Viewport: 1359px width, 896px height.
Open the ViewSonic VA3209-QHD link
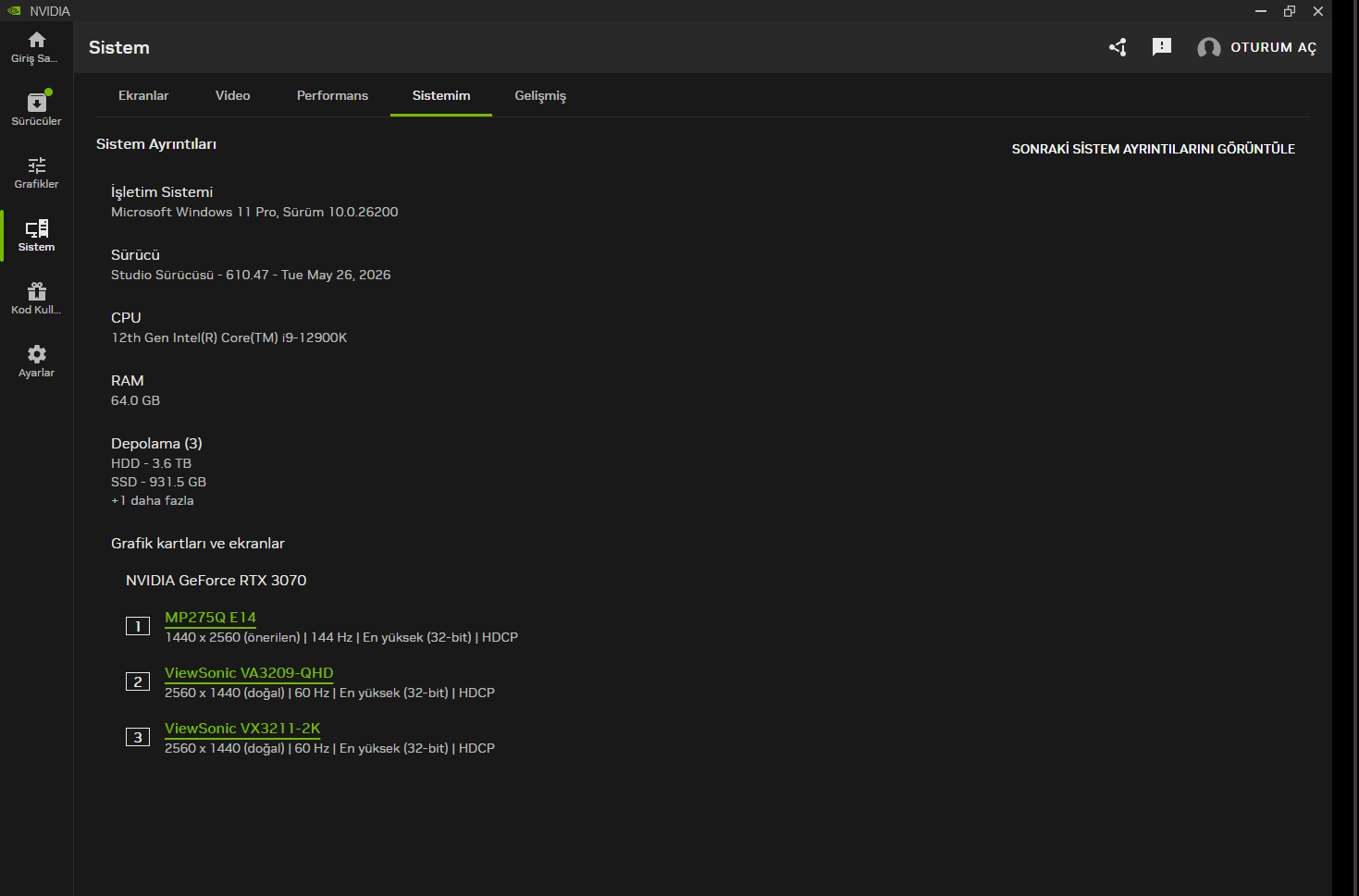[249, 673]
